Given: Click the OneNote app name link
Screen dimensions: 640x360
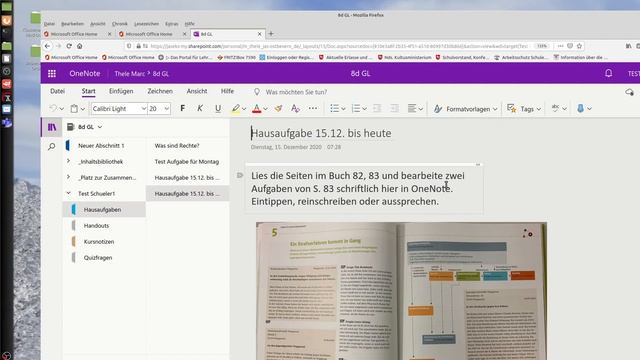Looking at the screenshot, I should pos(84,73).
